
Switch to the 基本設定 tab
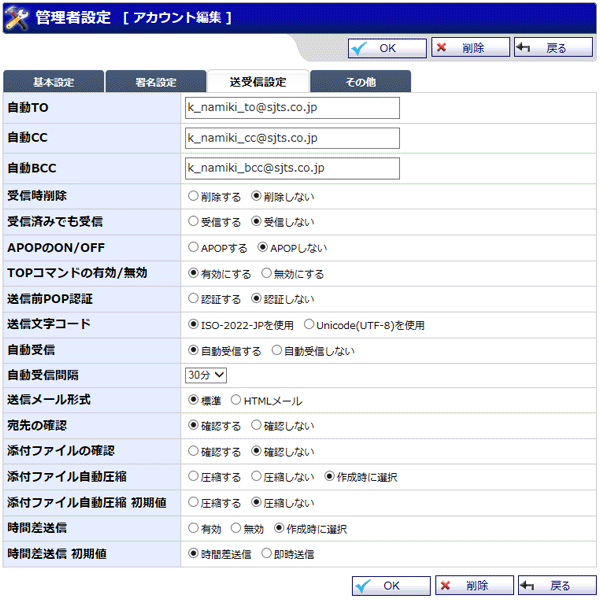click(x=53, y=82)
